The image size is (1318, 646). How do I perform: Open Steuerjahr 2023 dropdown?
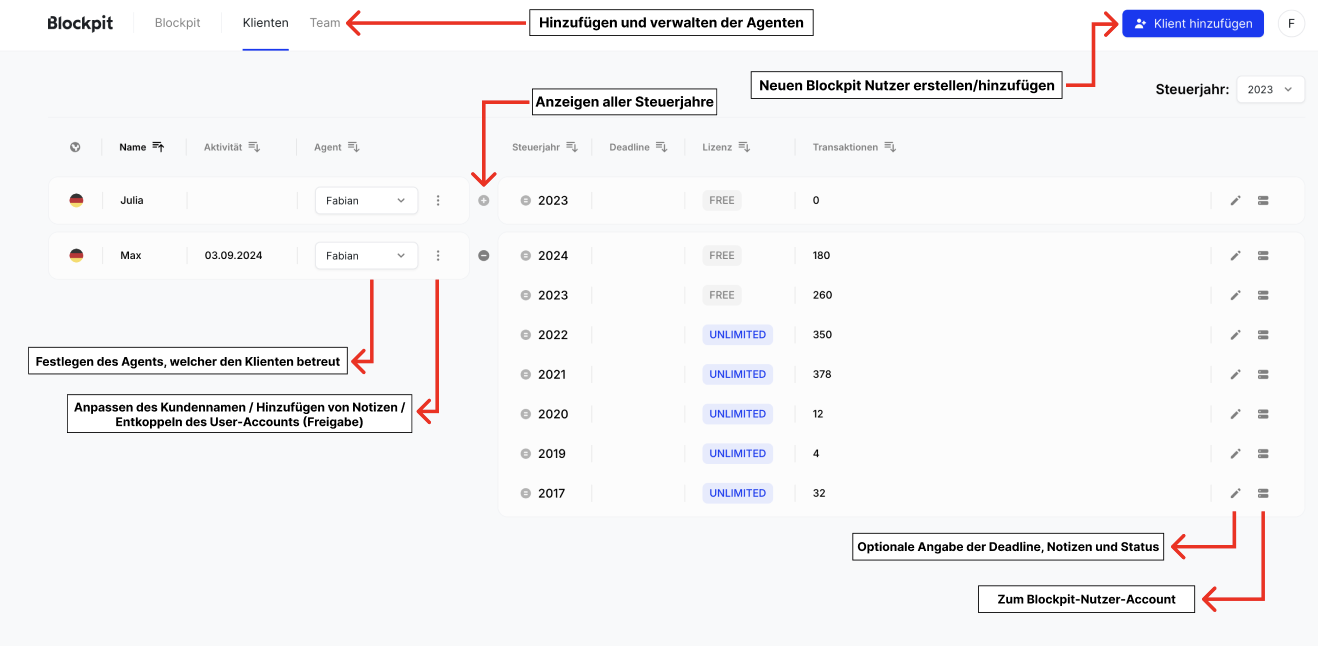coord(1270,90)
